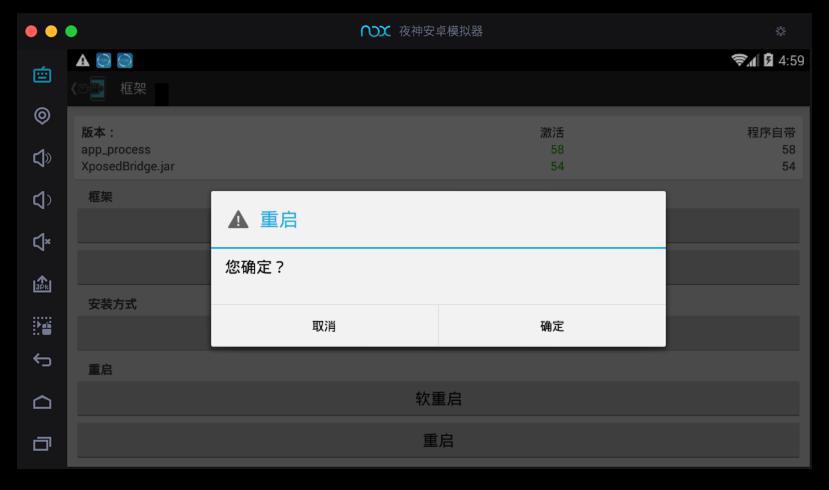Tap the first blue notification icon
Image resolution: width=829 pixels, height=490 pixels.
(x=104, y=61)
